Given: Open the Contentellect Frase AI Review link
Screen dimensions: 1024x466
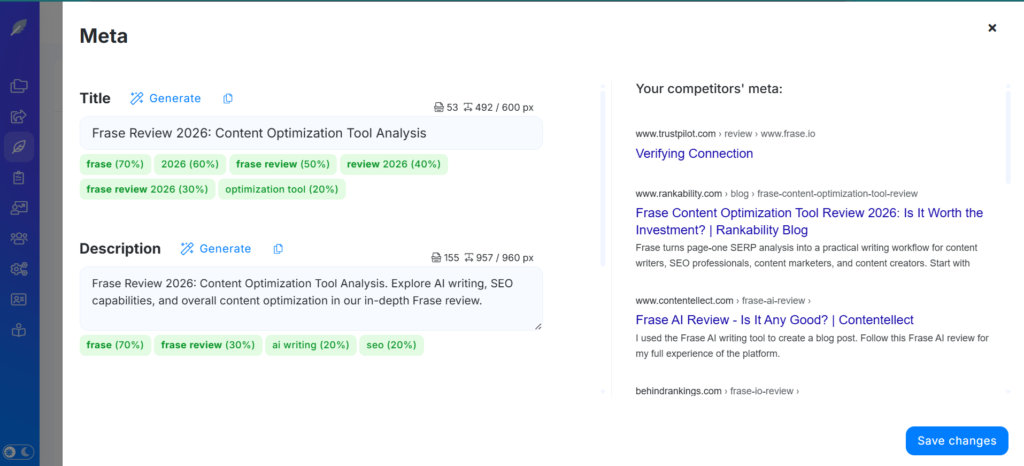Looking at the screenshot, I should [775, 320].
